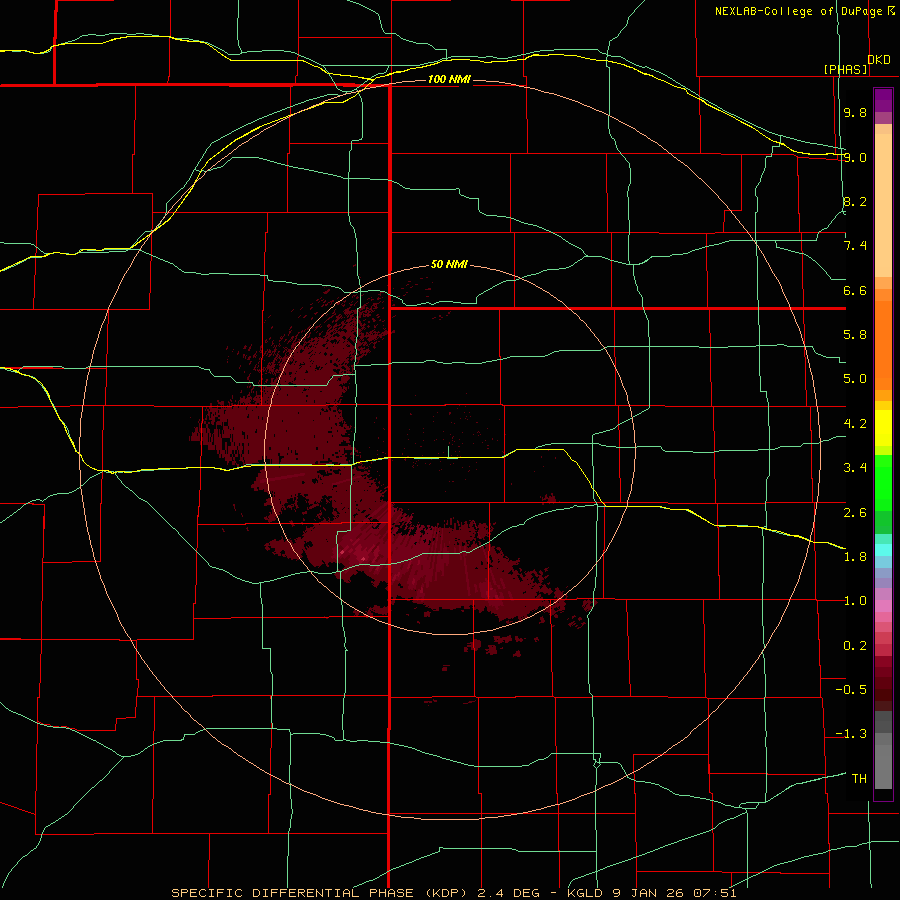
Task: Click the 5.0 legend value
Action: 855,379
